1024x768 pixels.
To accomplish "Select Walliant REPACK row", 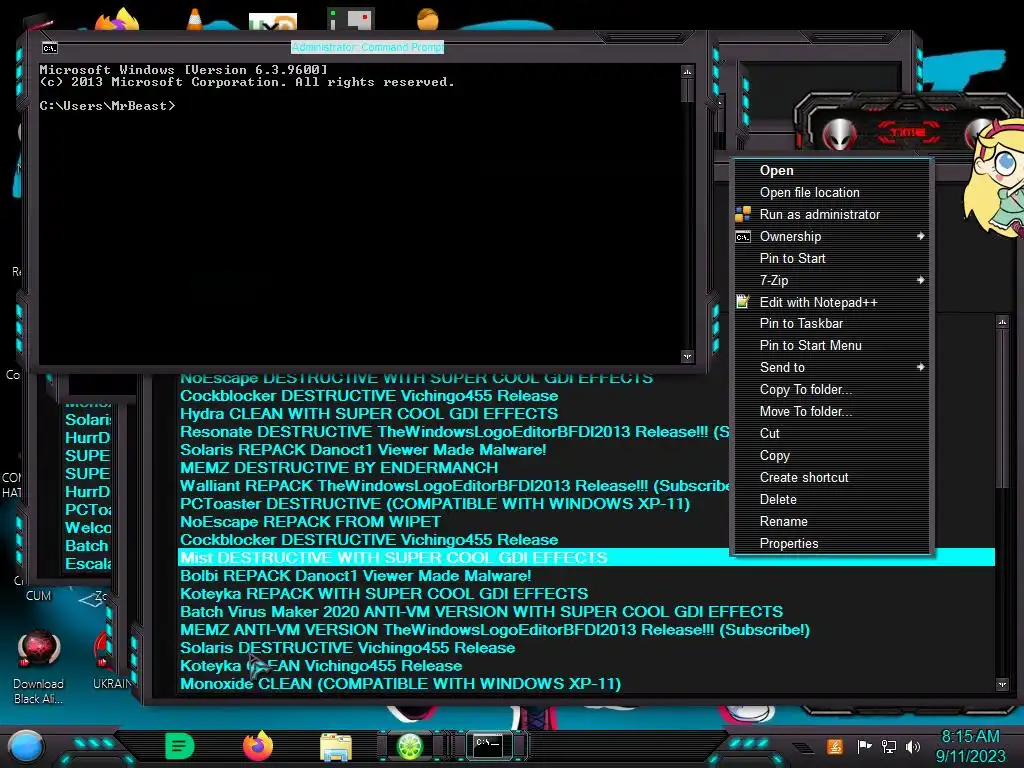I will (x=455, y=486).
